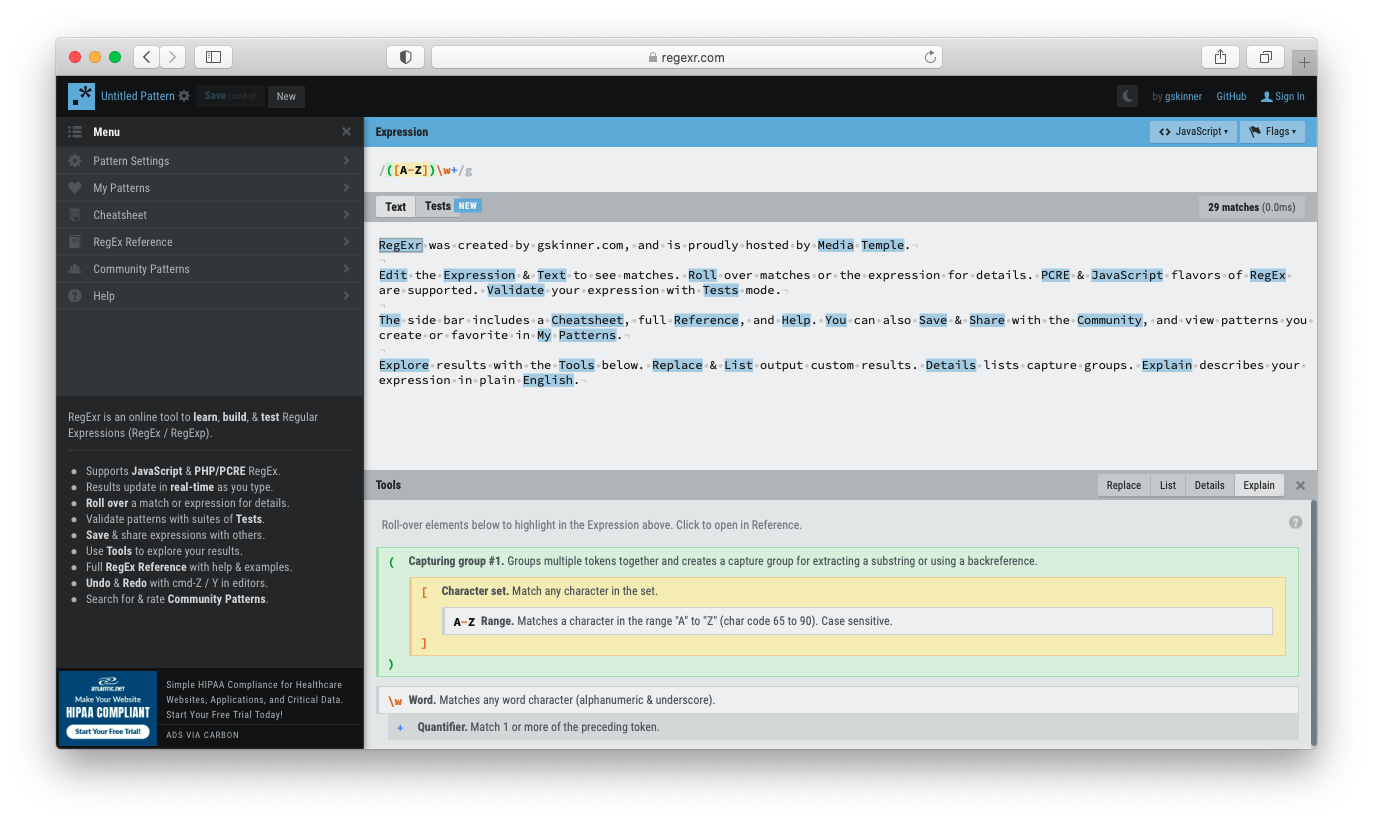
Task: Click the highlighted match 'RegExr' in text
Action: point(401,245)
